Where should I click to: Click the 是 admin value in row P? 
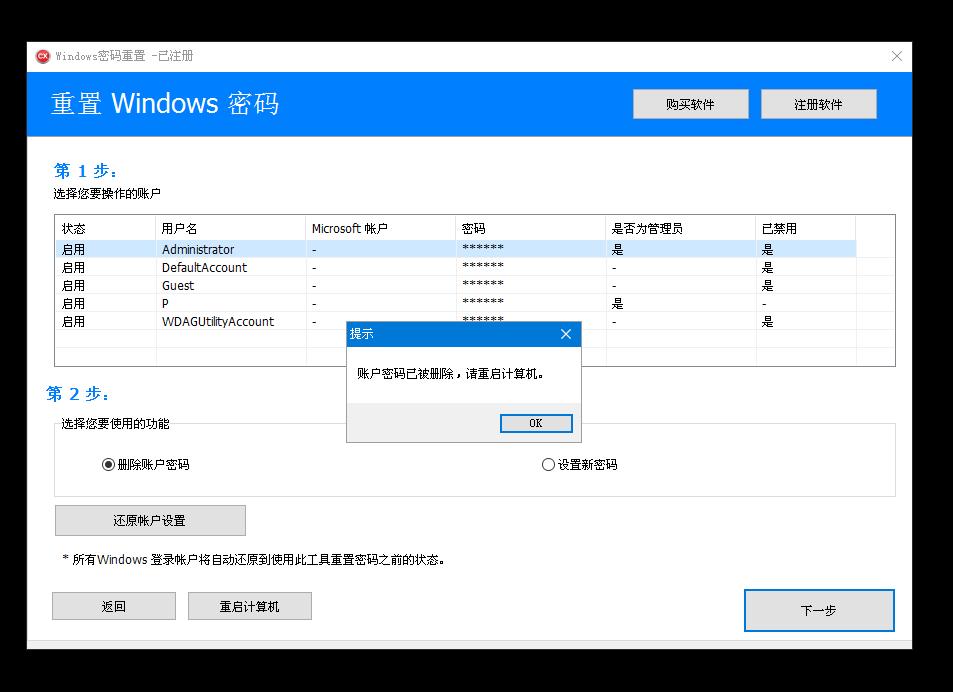(618, 304)
